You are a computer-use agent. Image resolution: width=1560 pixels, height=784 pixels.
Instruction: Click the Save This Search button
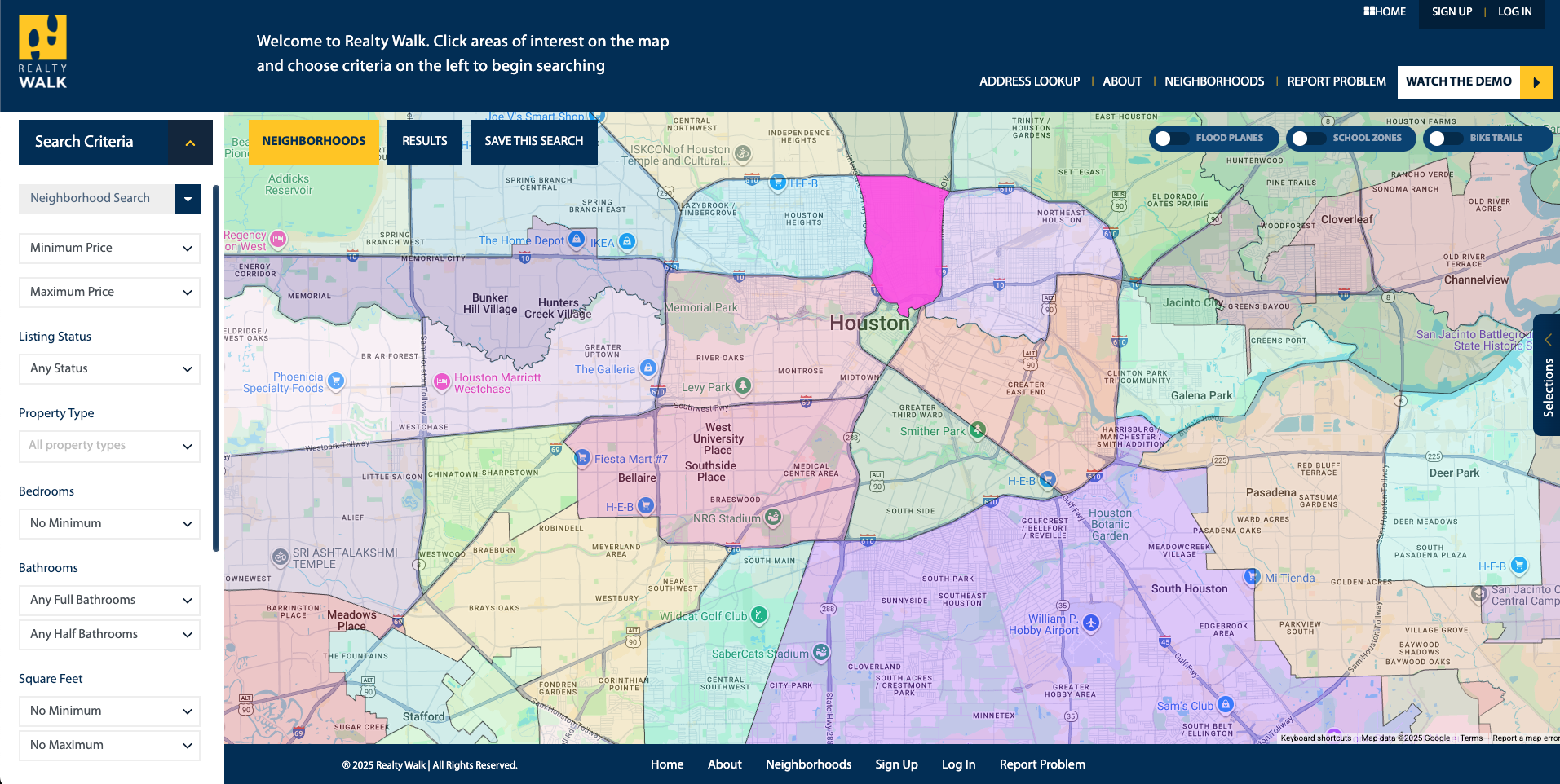pos(533,142)
